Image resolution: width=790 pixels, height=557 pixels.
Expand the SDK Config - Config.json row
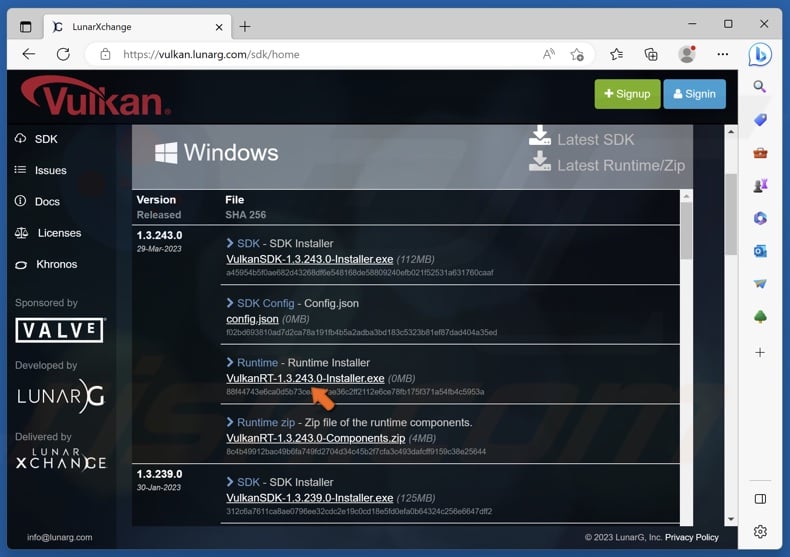tap(292, 303)
